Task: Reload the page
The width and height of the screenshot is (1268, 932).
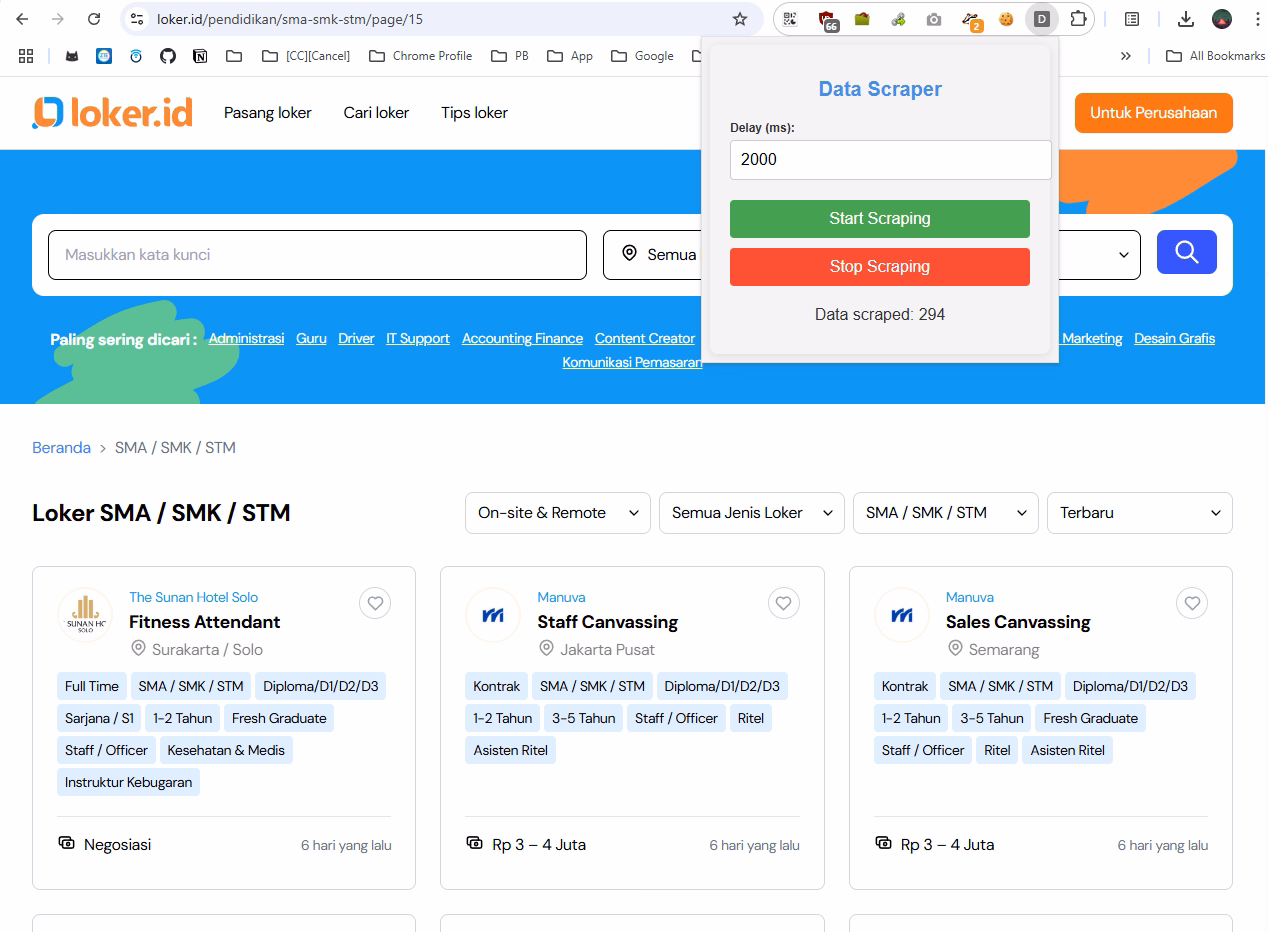Action: pos(94,19)
